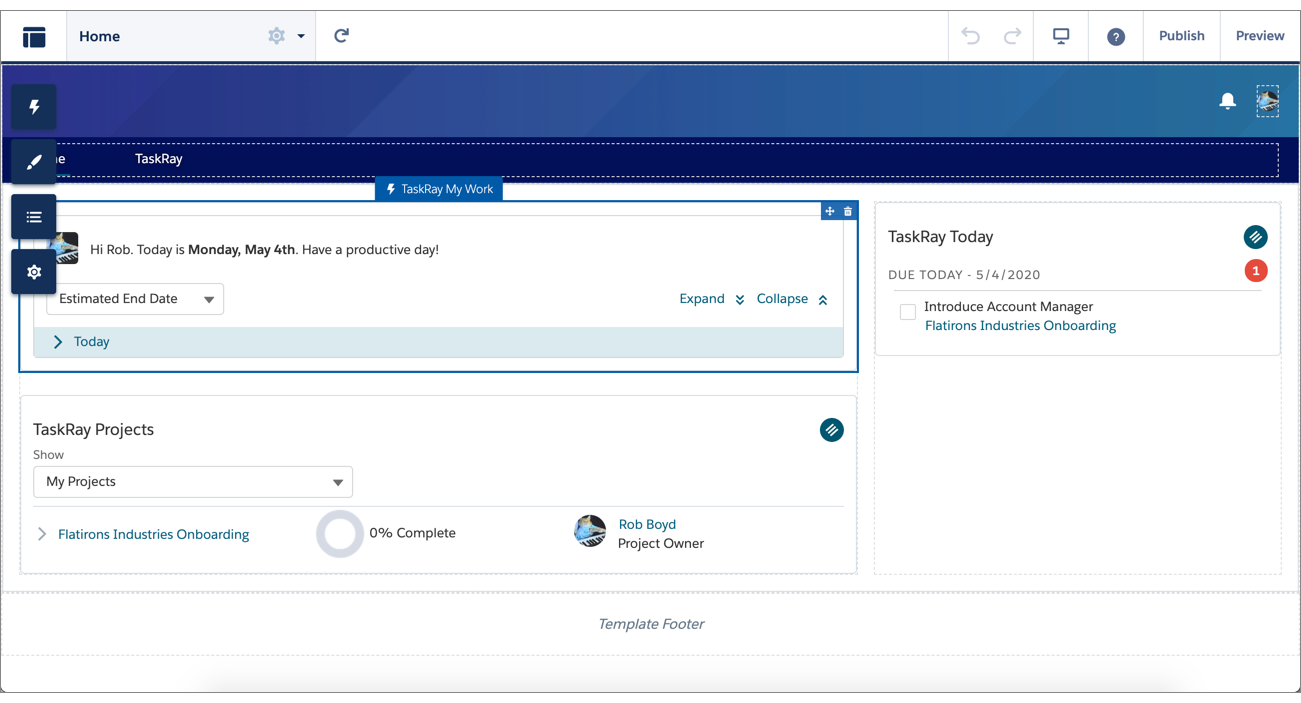Expand all sections via Expand link
This screenshot has height=703, width=1301.
(x=712, y=299)
